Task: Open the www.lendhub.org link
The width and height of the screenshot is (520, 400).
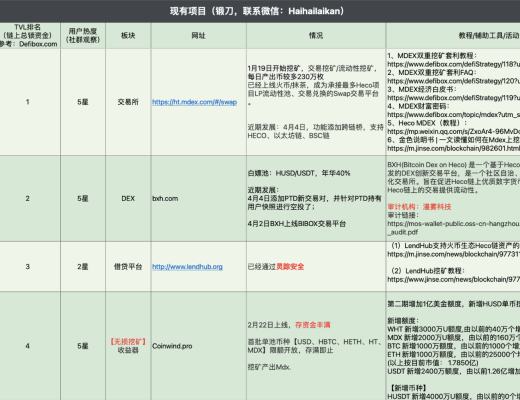Action: (187, 267)
